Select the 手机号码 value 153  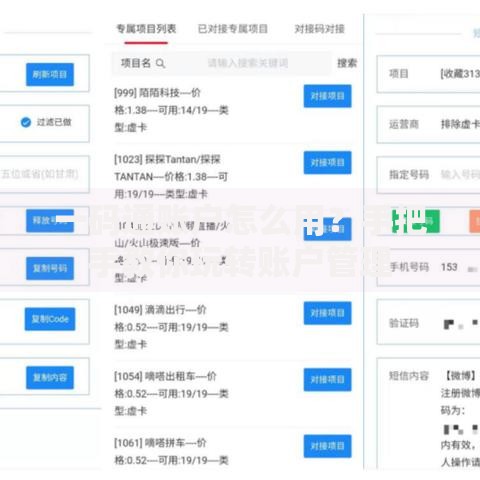(x=449, y=267)
